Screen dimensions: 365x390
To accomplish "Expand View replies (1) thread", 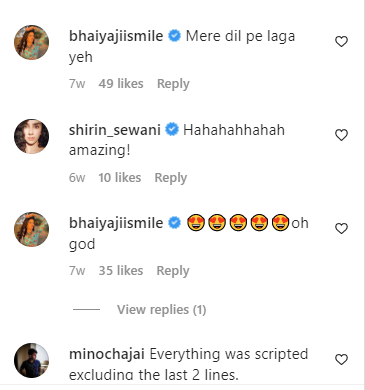I will coord(161,310).
